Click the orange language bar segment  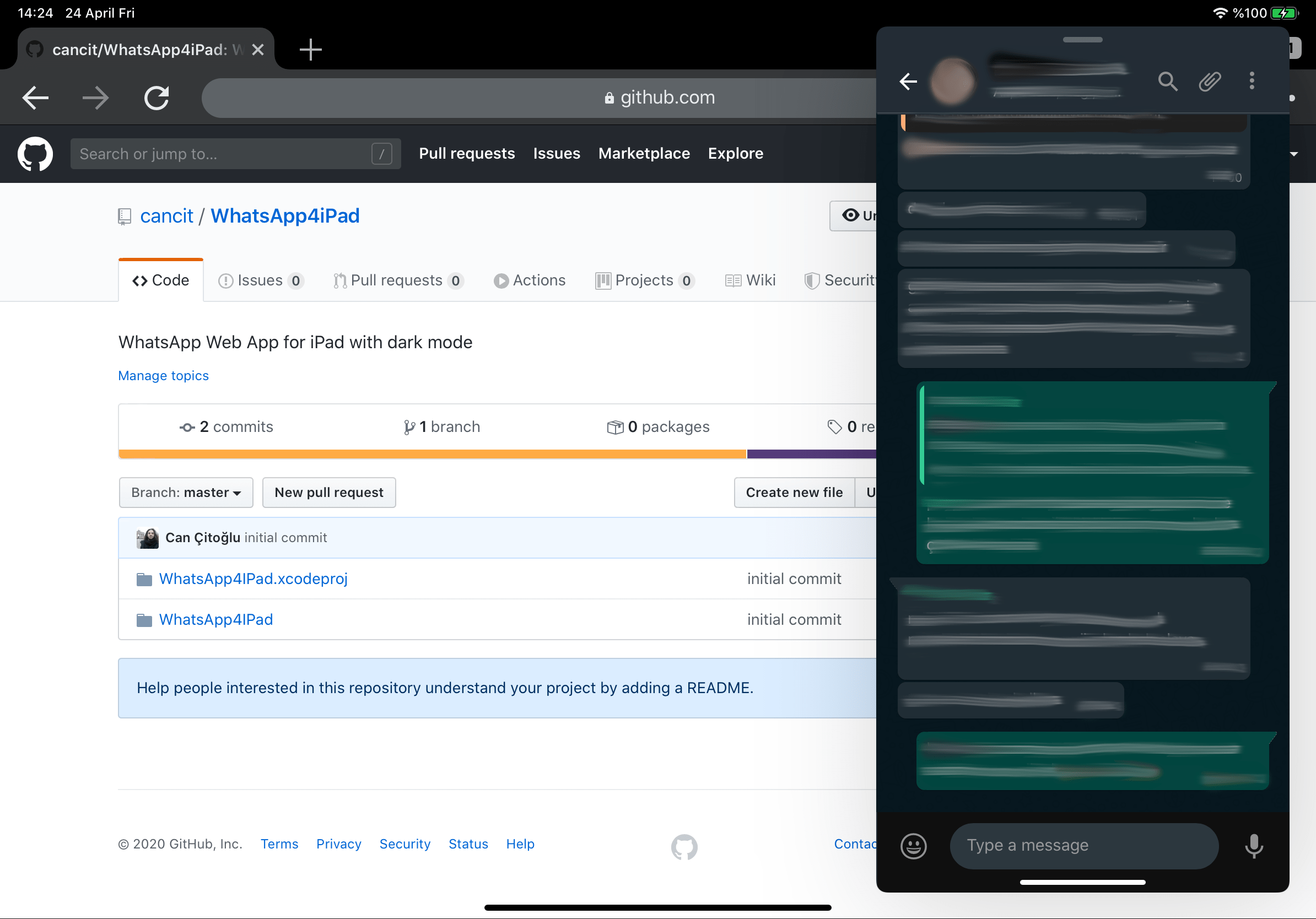pyautogui.click(x=432, y=454)
